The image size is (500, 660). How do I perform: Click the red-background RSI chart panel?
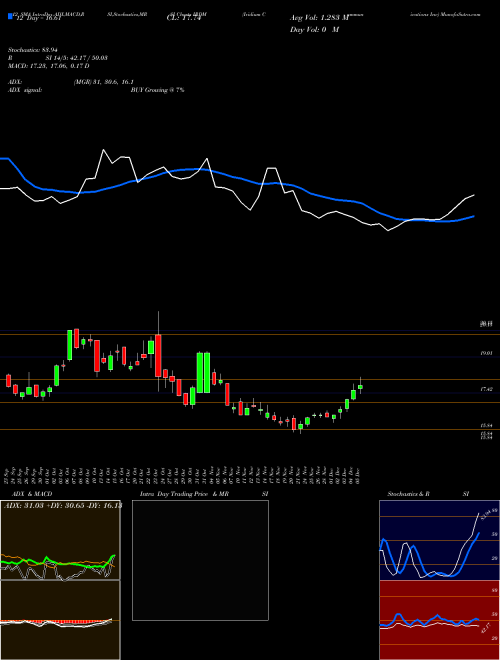pos(439,620)
